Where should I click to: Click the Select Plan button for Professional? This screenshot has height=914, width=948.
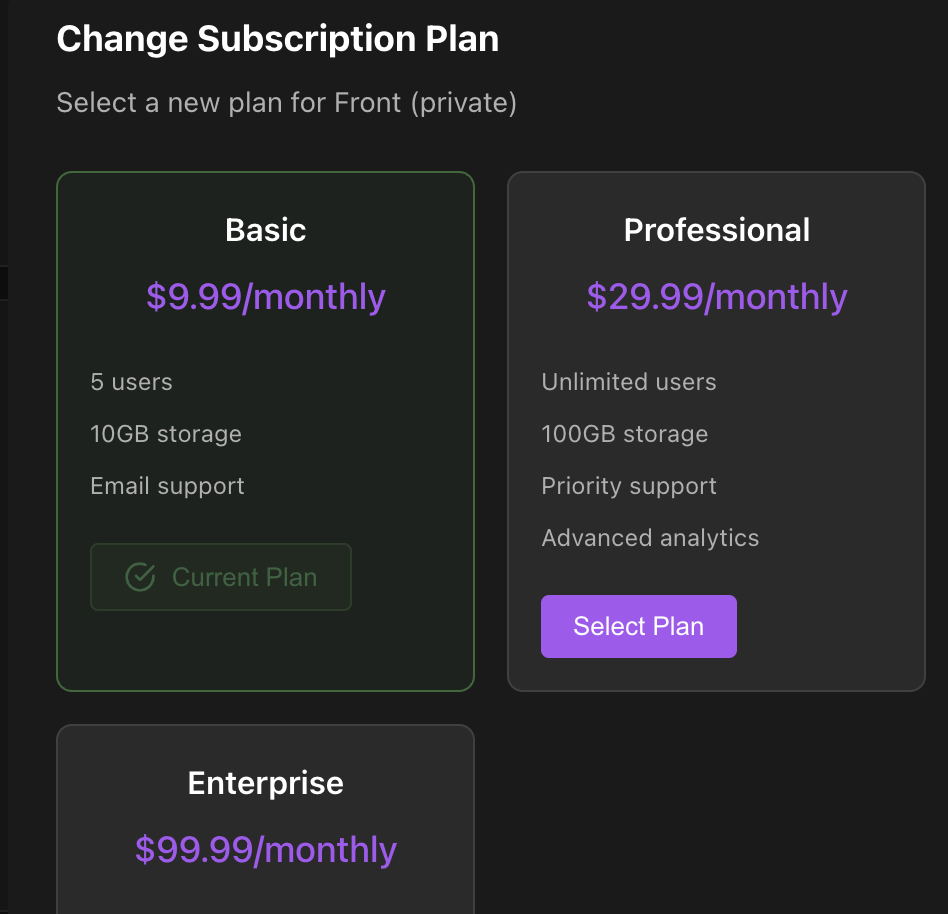point(638,627)
